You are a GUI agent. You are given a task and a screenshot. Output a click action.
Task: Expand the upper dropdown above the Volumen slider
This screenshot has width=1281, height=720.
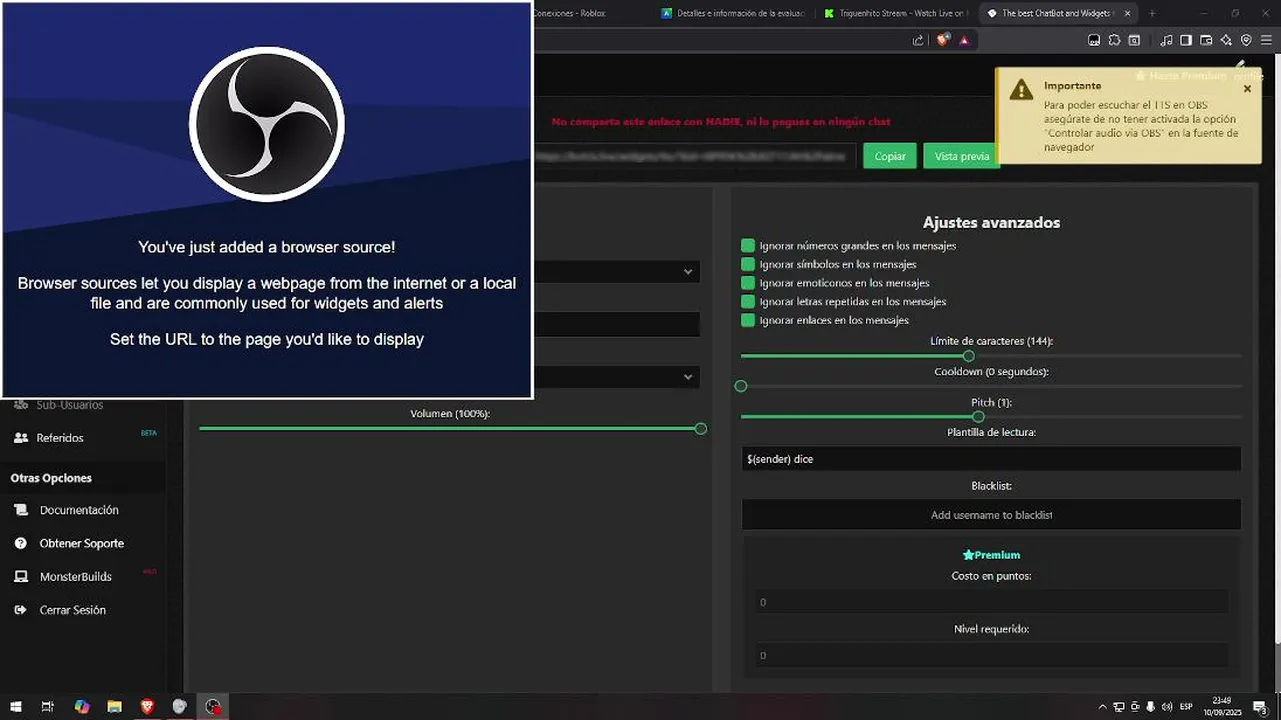(x=616, y=271)
